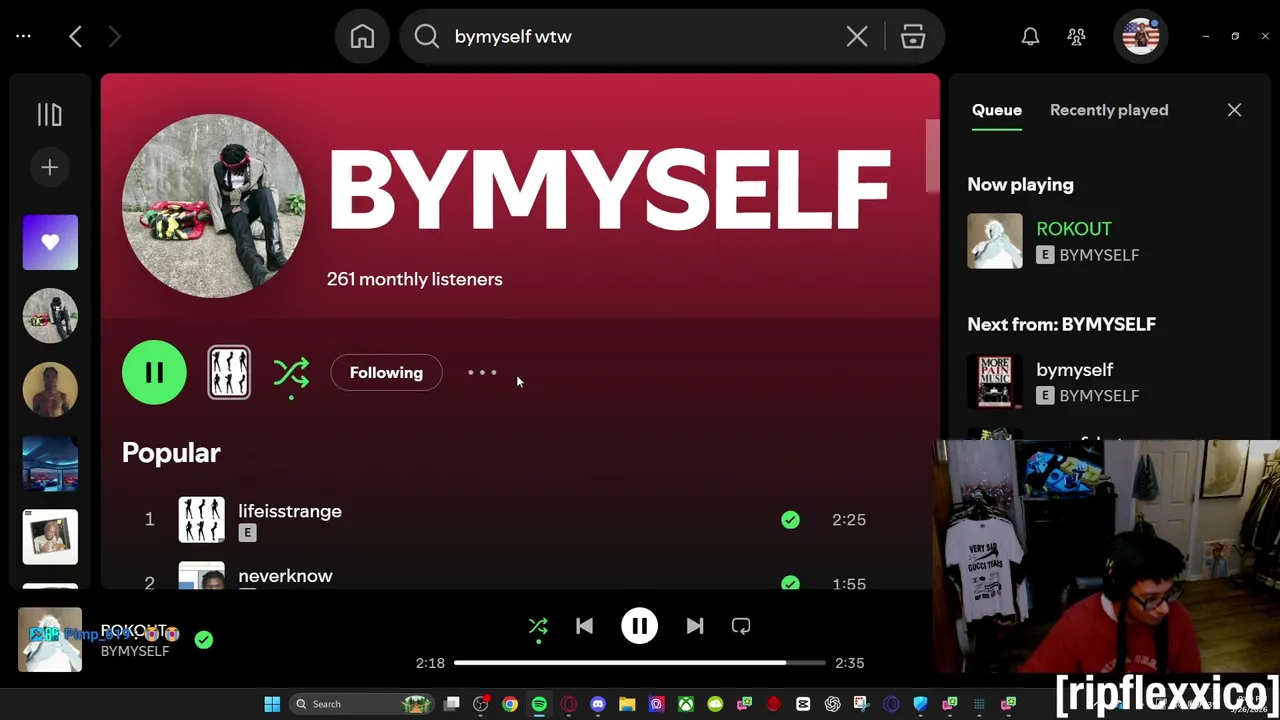This screenshot has height=720, width=1280.
Task: Toggle shuffle on the artist page
Action: pos(291,373)
